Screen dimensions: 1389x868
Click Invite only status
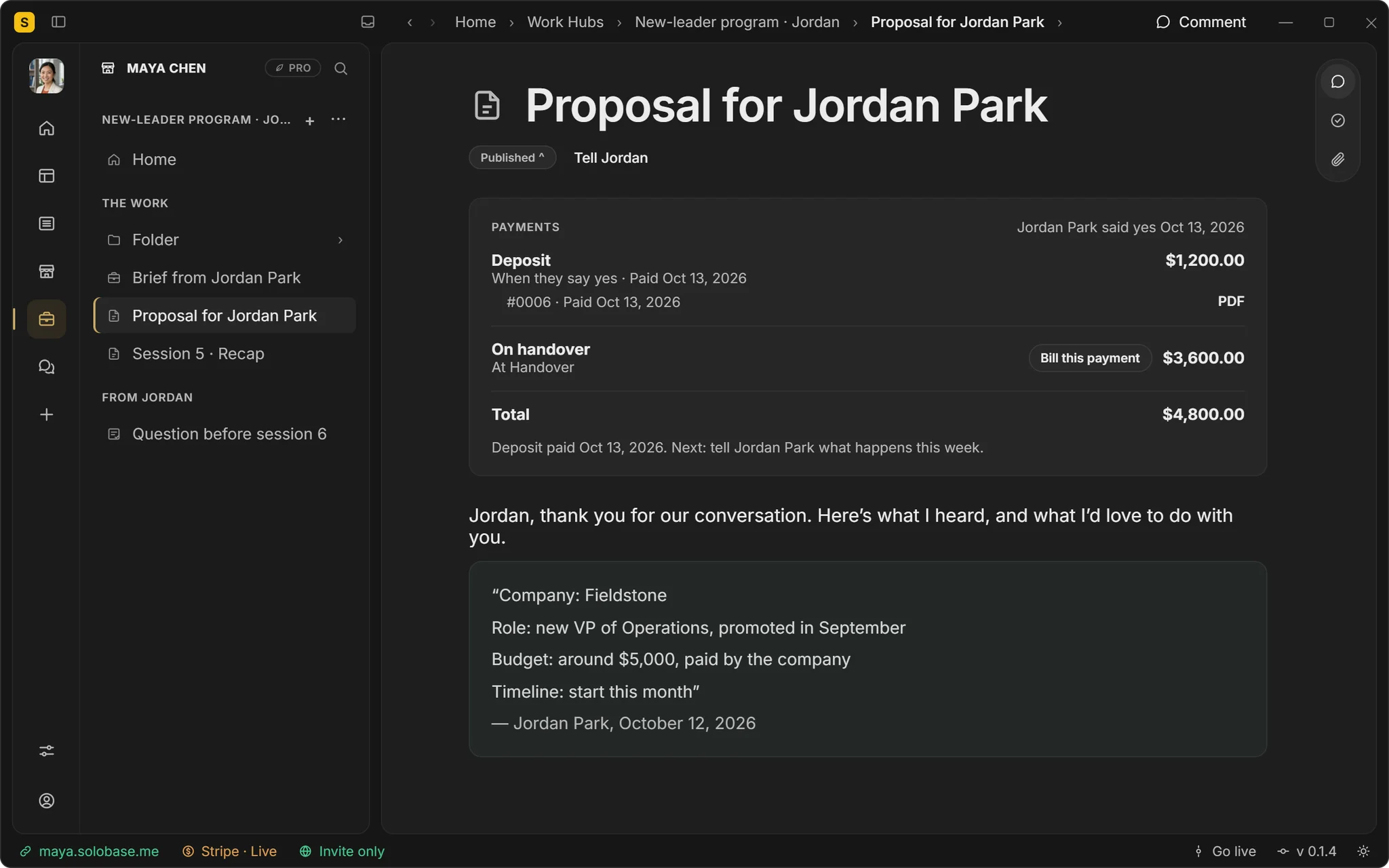click(x=343, y=851)
